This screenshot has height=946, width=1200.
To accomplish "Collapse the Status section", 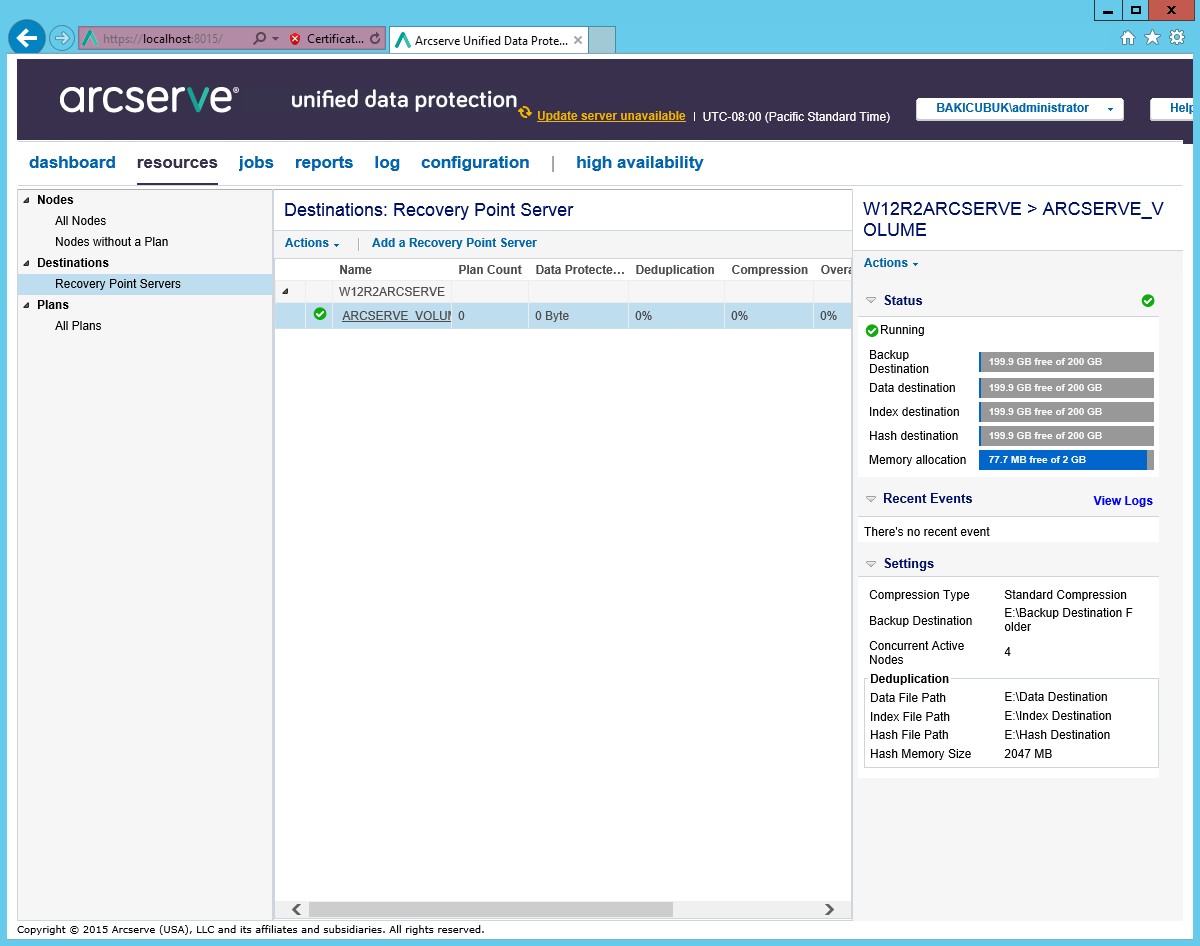I will [871, 301].
